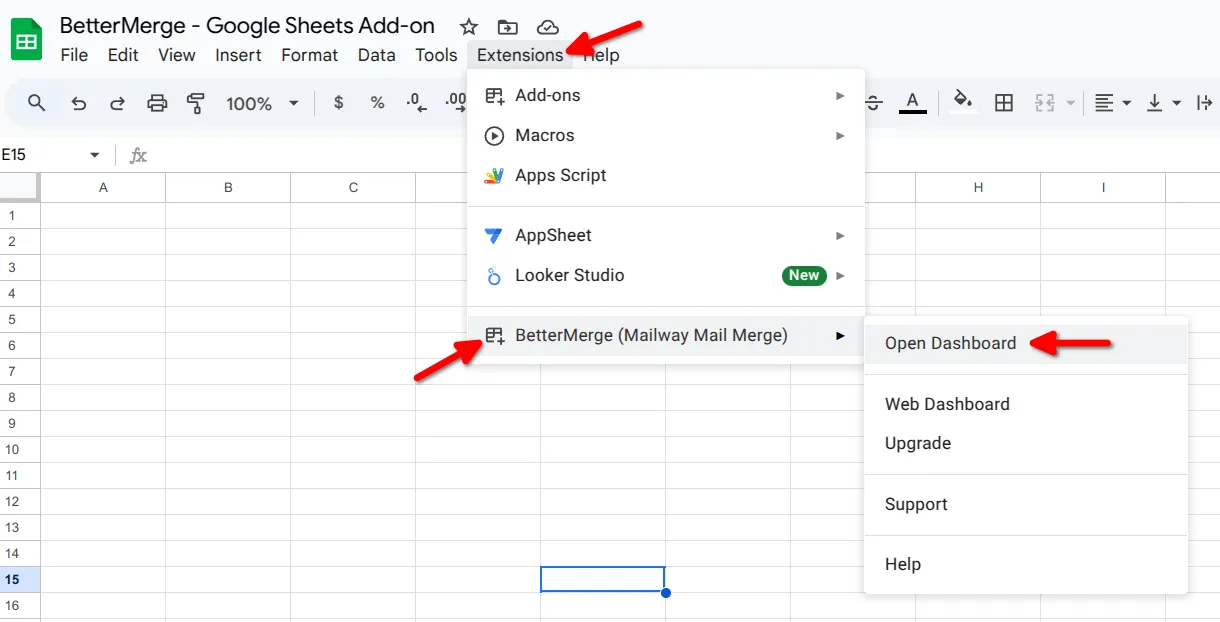Toggle strikethrough formatting

[x=872, y=102]
